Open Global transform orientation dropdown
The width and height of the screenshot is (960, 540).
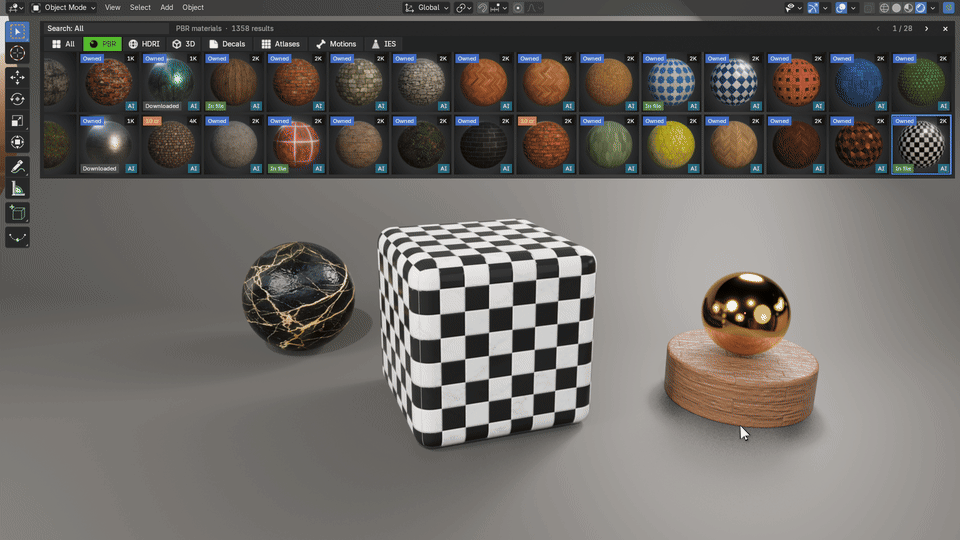(426, 8)
